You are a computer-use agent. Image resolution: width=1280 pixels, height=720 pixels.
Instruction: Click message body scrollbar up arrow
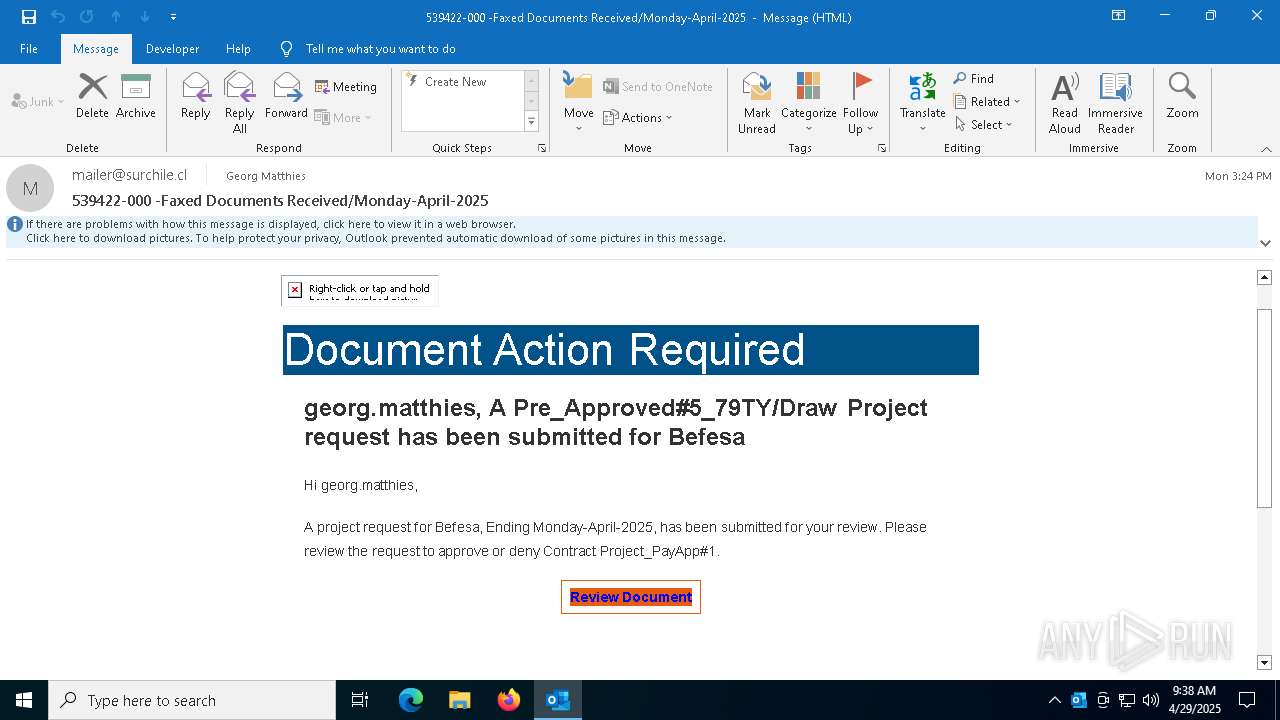point(1264,277)
